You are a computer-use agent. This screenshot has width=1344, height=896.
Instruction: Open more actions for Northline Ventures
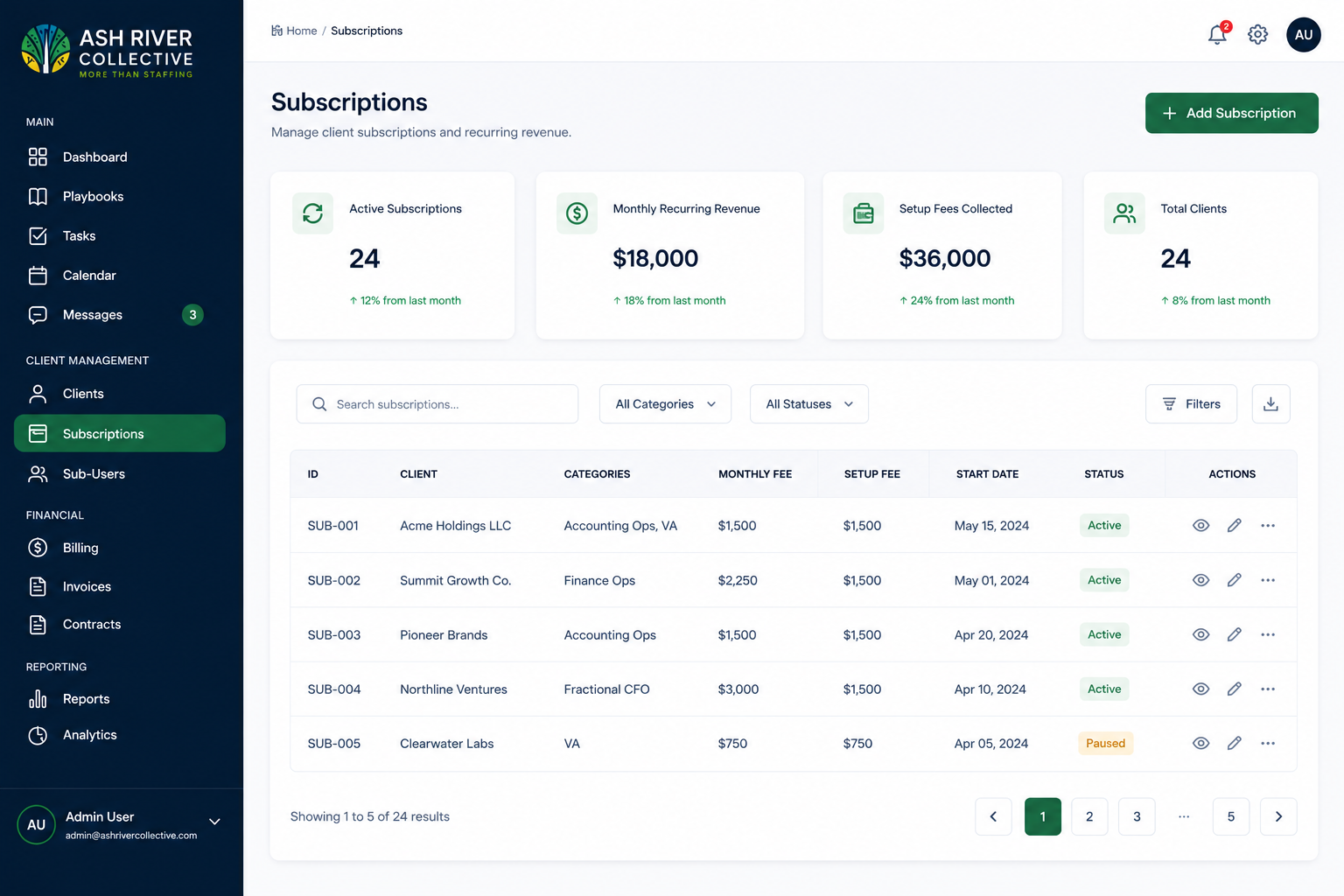[1268, 689]
